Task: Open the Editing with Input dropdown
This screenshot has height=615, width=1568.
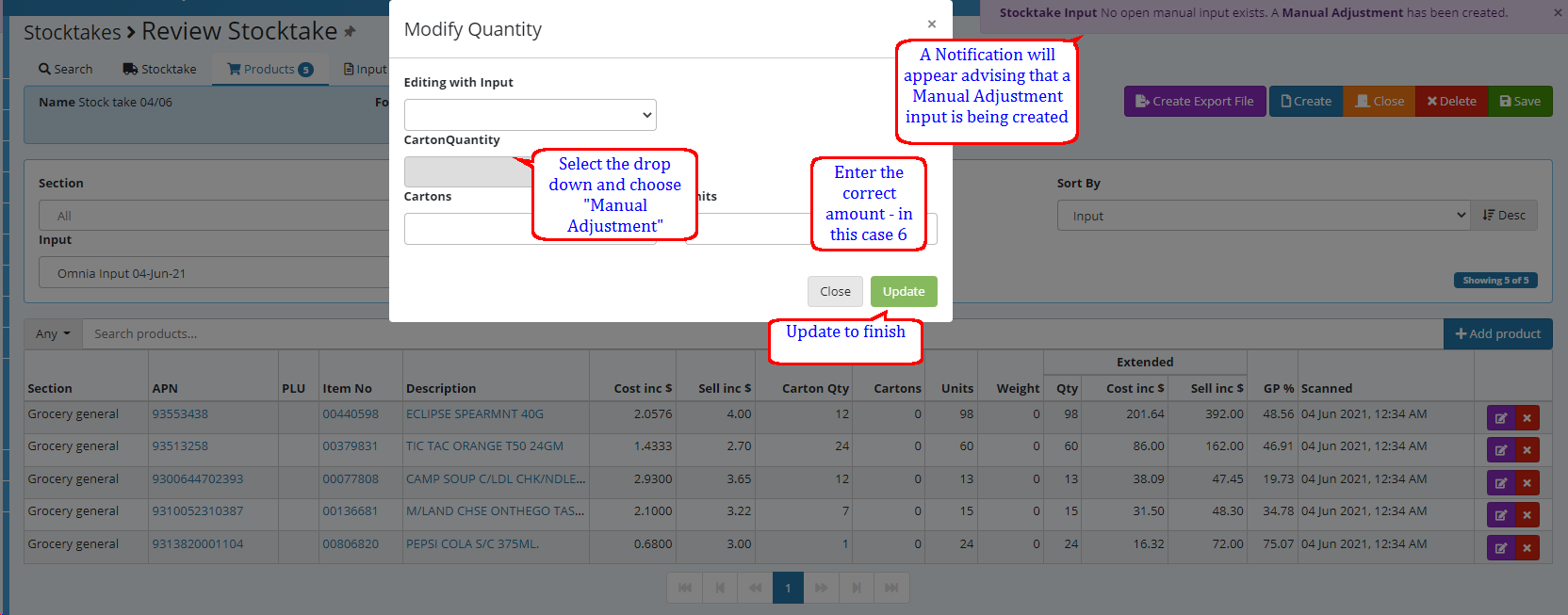Action: [x=530, y=115]
